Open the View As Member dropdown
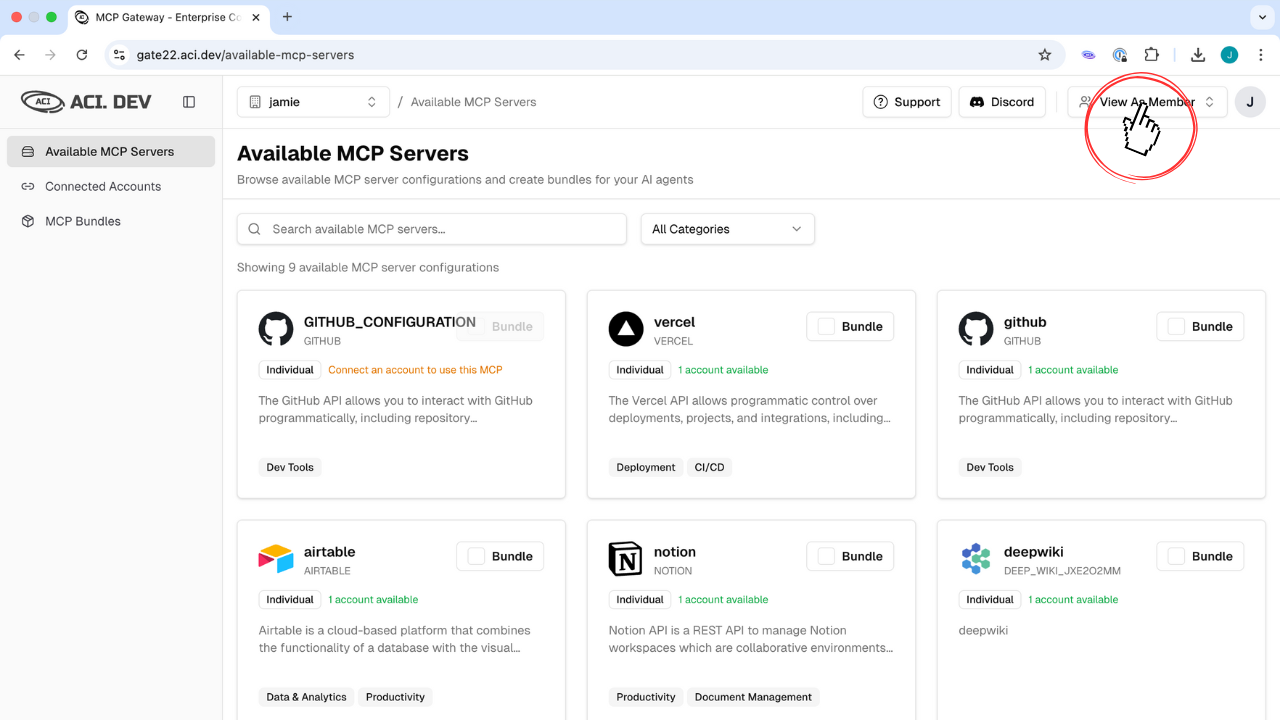This screenshot has height=720, width=1280. click(1147, 102)
